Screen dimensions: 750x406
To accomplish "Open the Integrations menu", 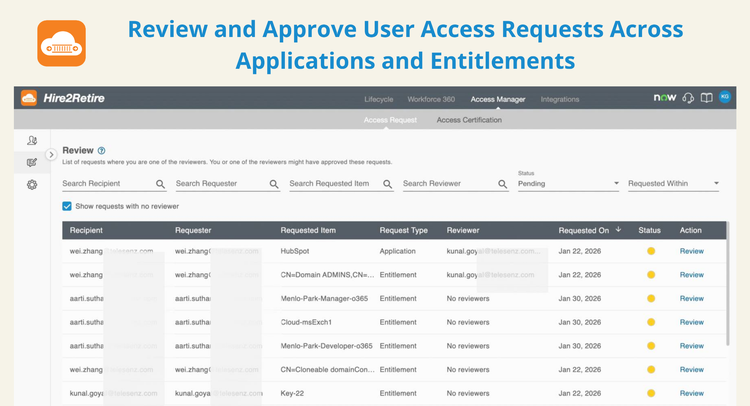I will (x=560, y=99).
